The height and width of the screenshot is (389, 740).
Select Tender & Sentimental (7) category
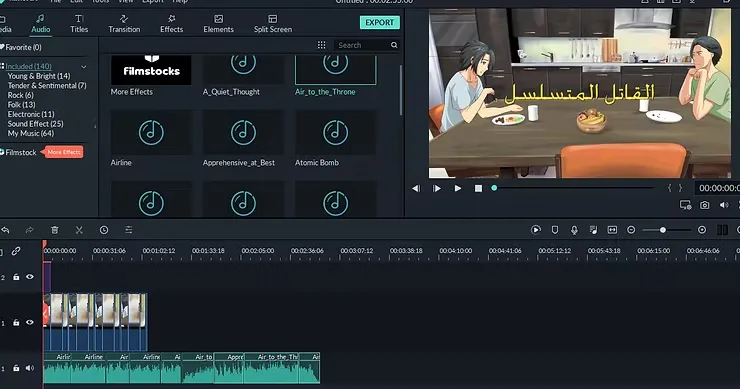click(47, 85)
